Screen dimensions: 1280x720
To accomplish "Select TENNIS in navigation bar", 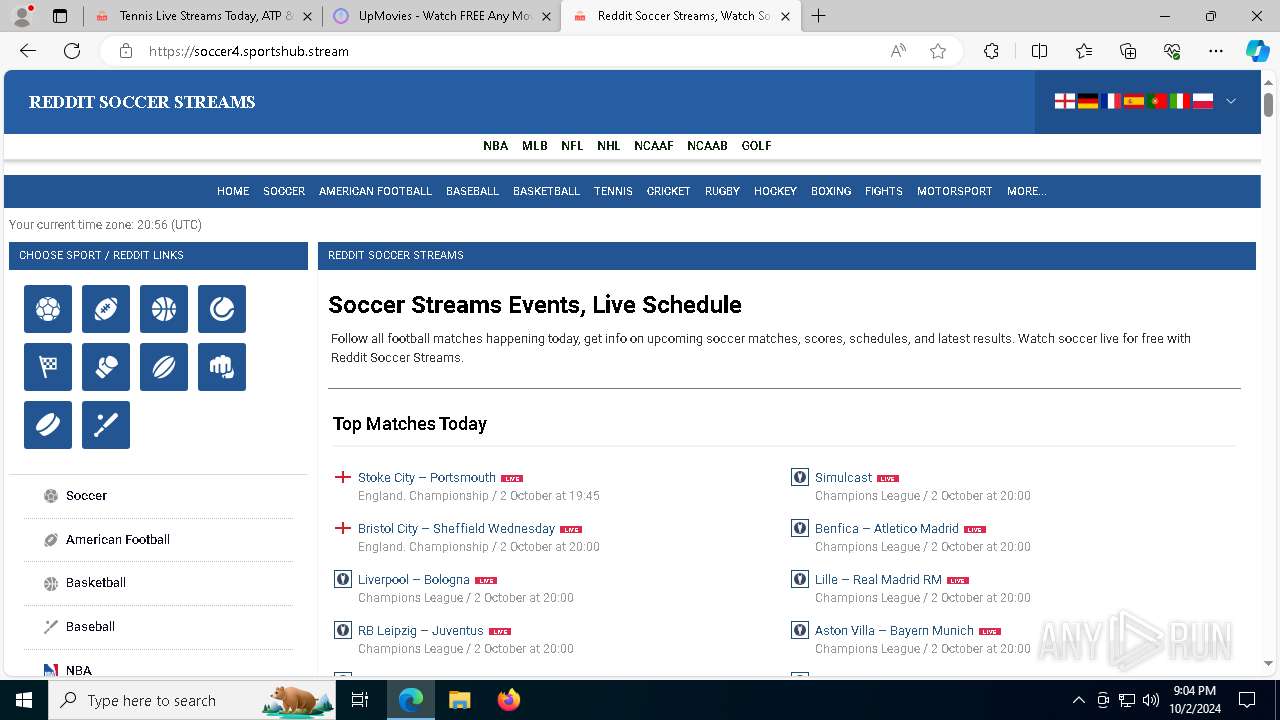I will point(613,191).
